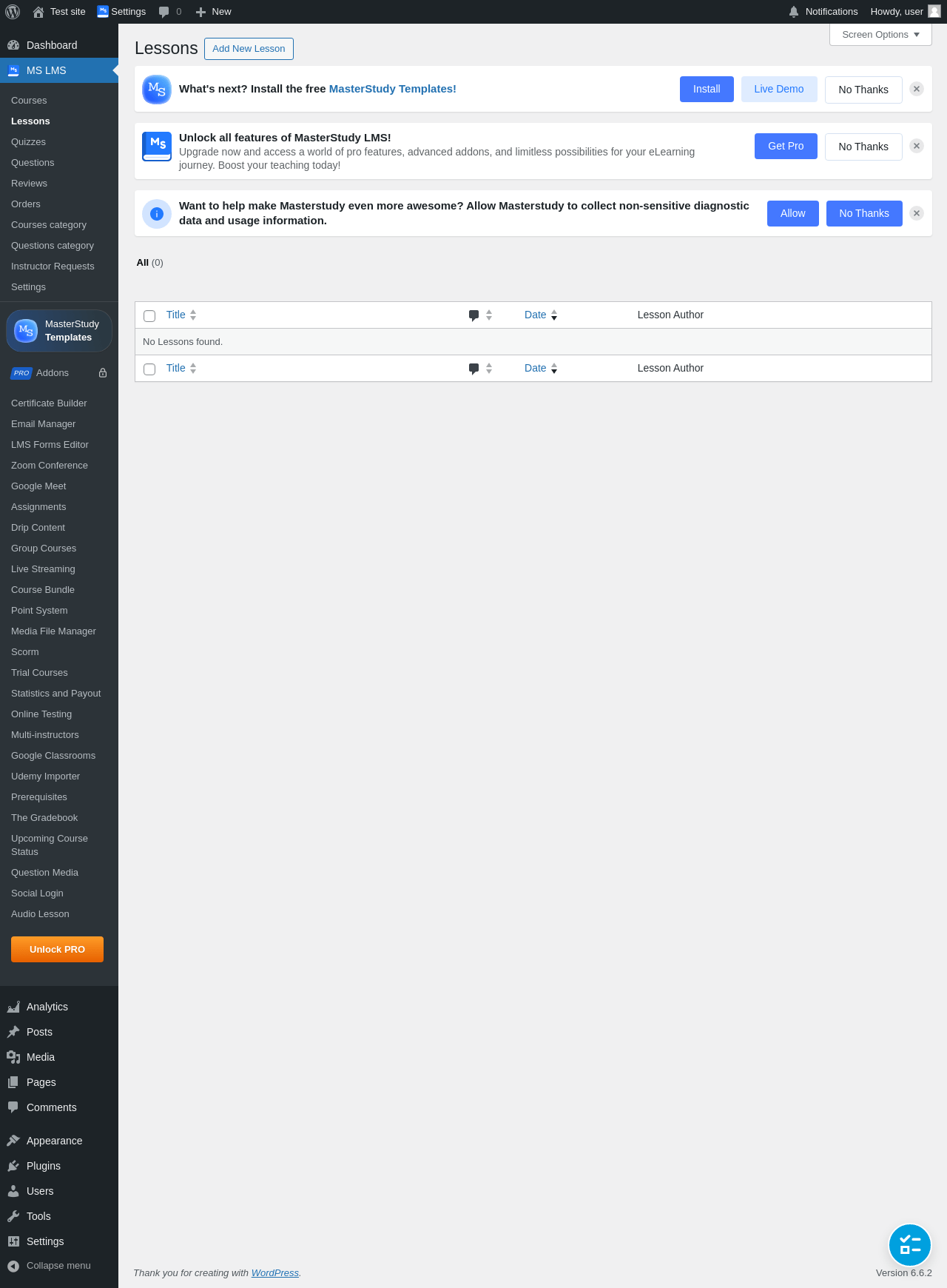Sort lessons by Title in header row

coord(176,315)
